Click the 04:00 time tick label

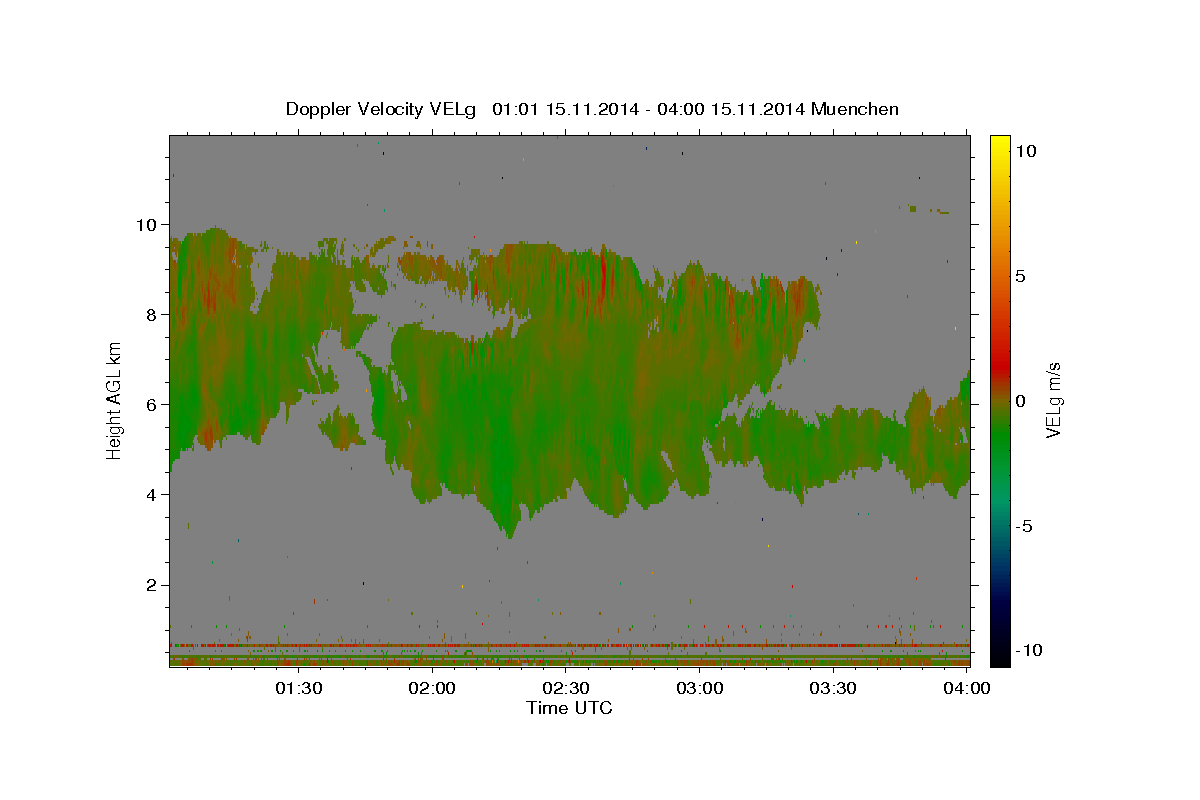pos(967,688)
